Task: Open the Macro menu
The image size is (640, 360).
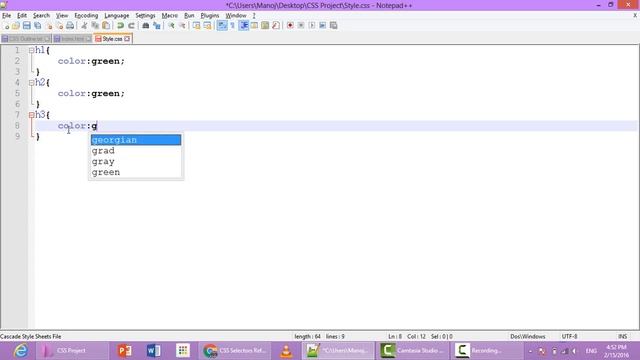Action: 169,16
